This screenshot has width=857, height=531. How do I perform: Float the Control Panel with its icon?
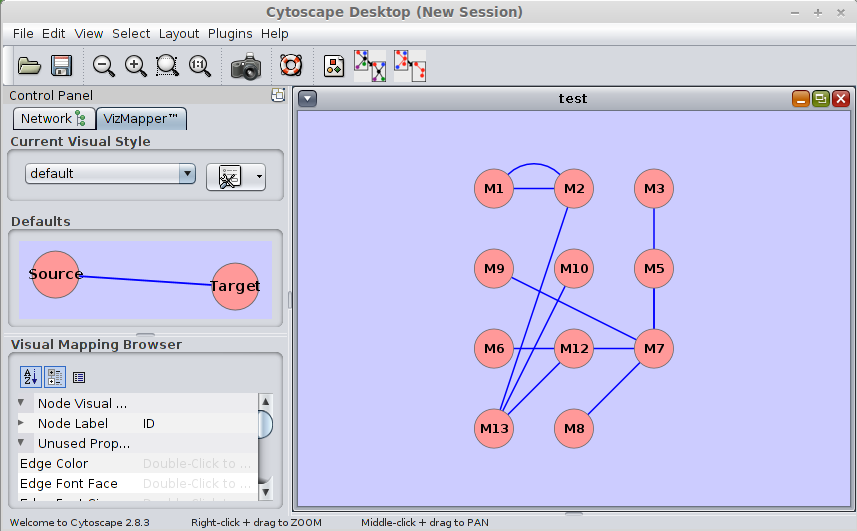click(x=278, y=95)
